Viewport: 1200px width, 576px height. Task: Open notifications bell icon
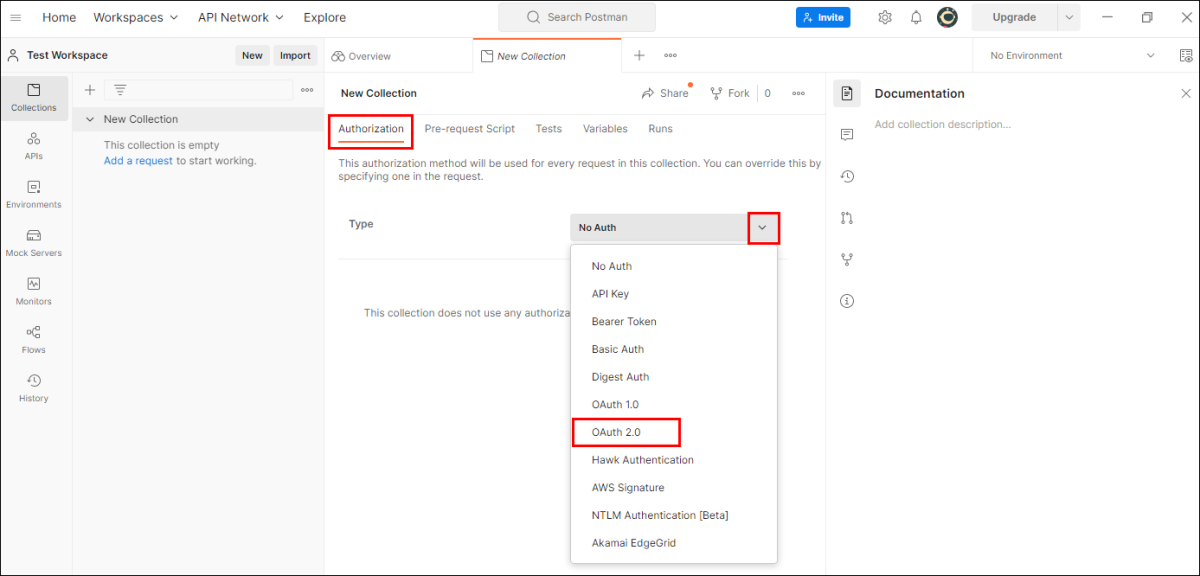(x=916, y=17)
